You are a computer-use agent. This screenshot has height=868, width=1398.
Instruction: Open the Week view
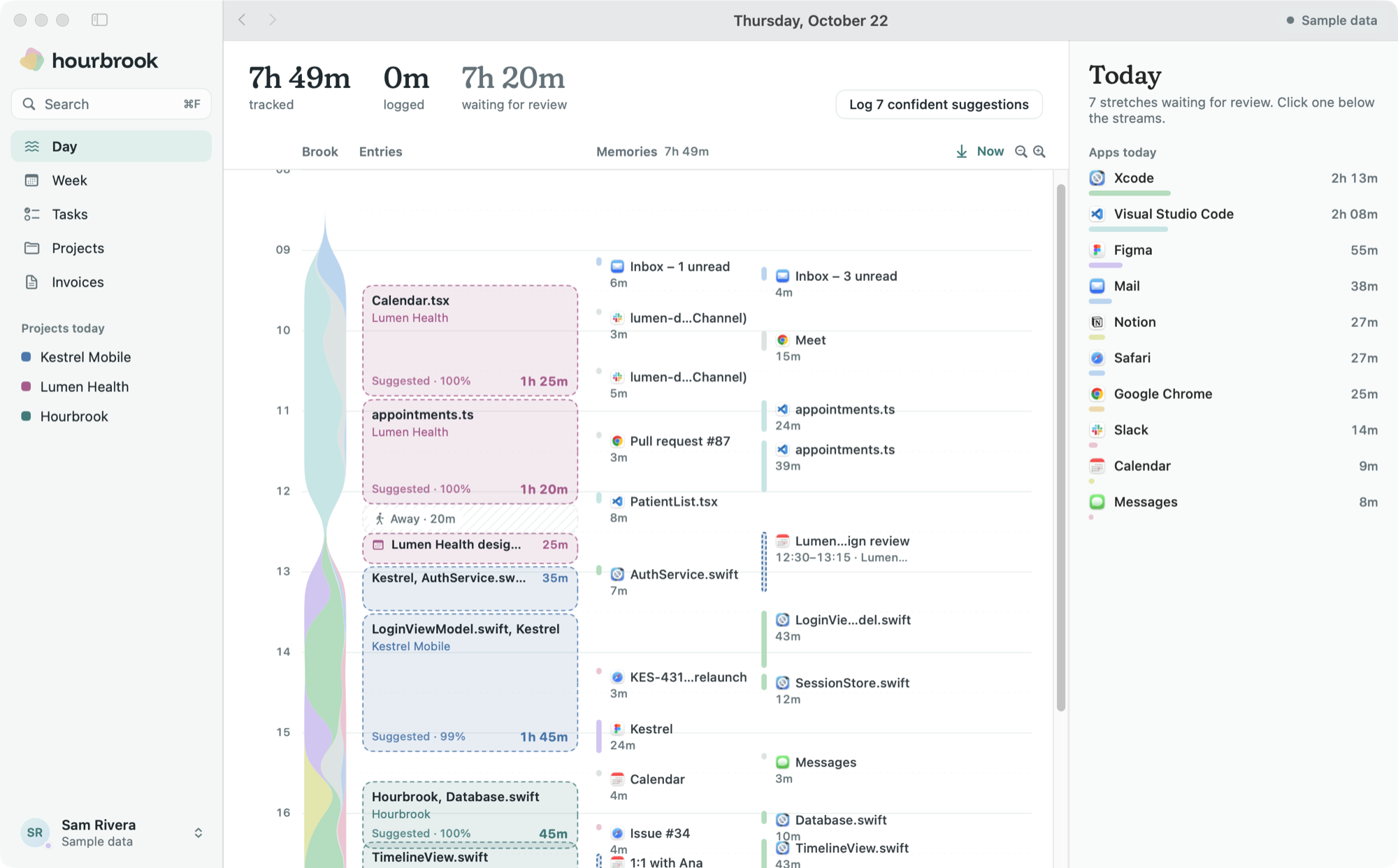click(x=111, y=180)
